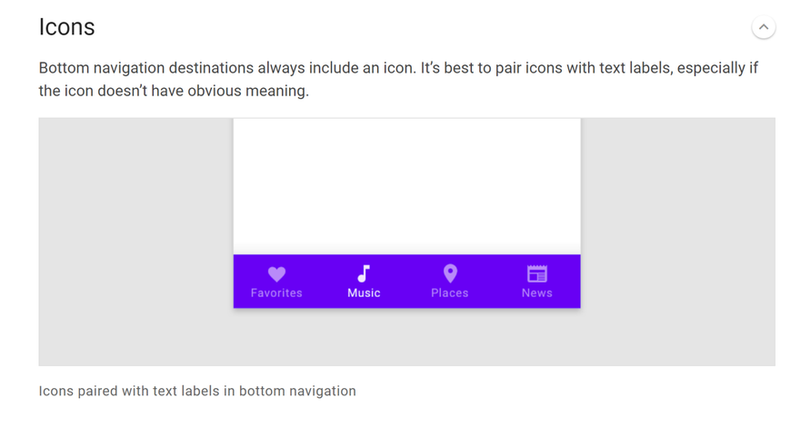The height and width of the screenshot is (426, 800).
Task: Click purple bar between Places and News
Action: (x=495, y=281)
